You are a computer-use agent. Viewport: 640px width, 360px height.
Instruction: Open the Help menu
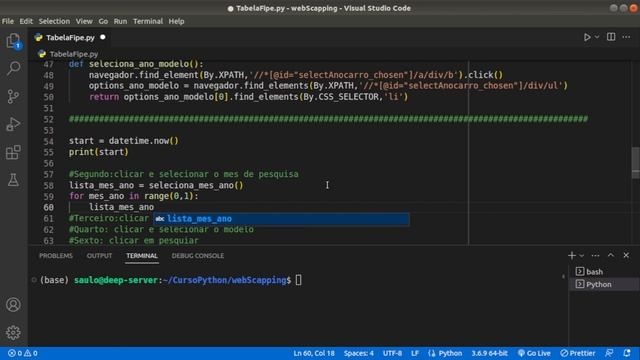[x=176, y=21]
